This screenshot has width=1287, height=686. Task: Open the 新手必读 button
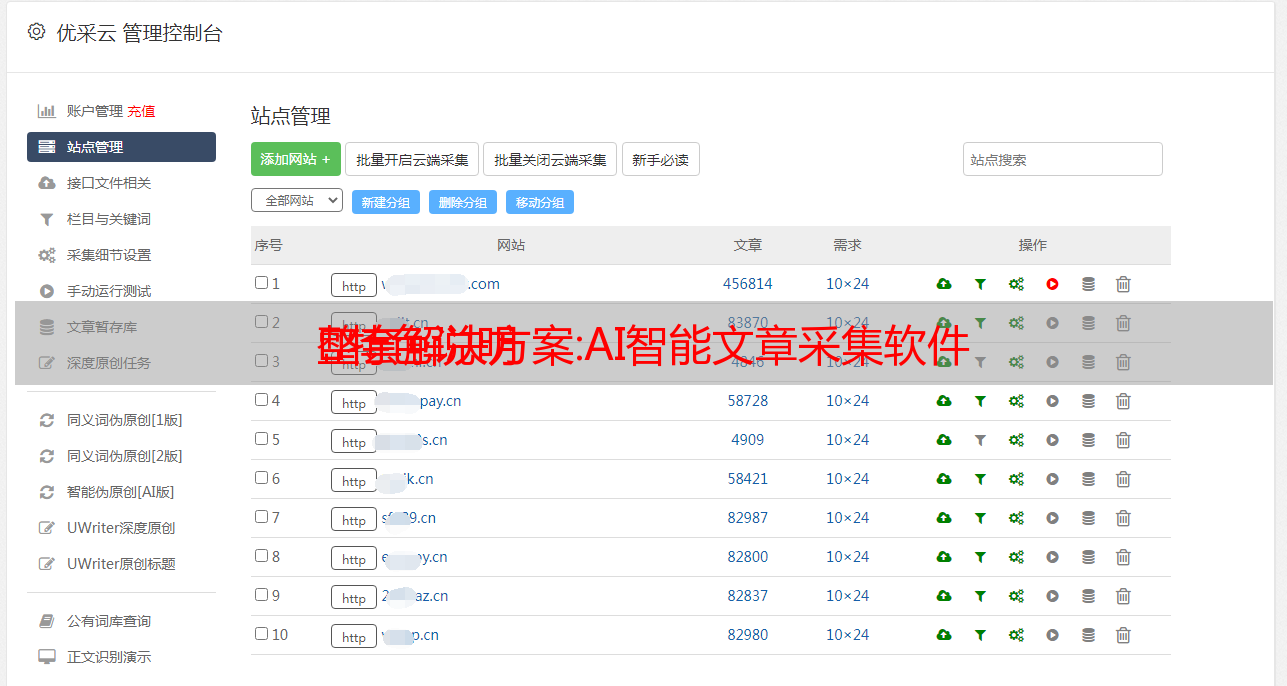pyautogui.click(x=661, y=159)
